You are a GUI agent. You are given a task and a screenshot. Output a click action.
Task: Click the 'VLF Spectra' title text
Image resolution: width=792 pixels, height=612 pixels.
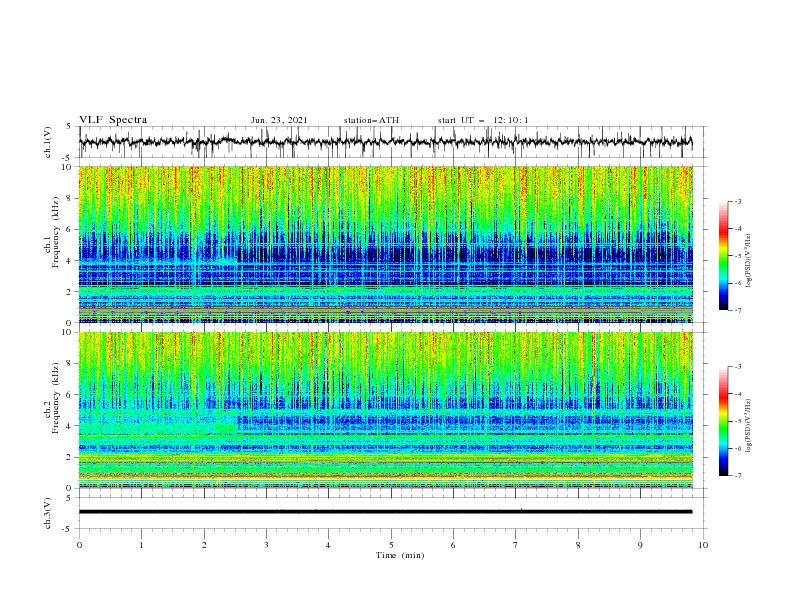coord(113,120)
